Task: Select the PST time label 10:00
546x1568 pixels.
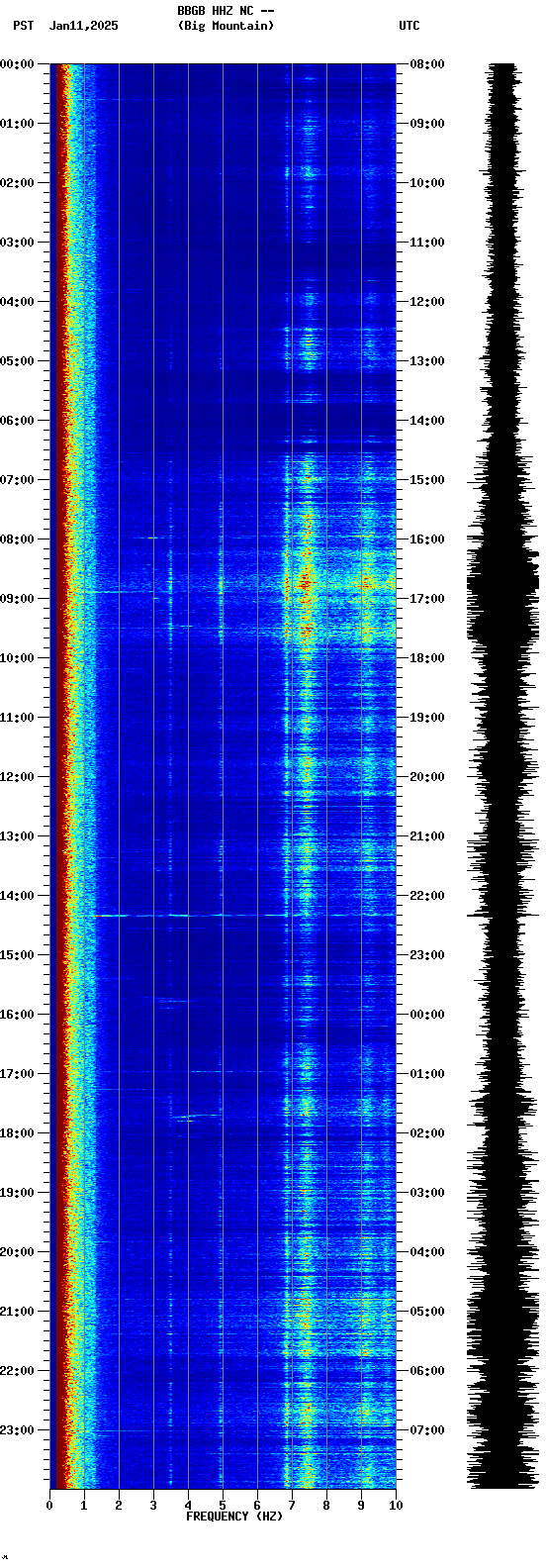Action: coord(17,658)
